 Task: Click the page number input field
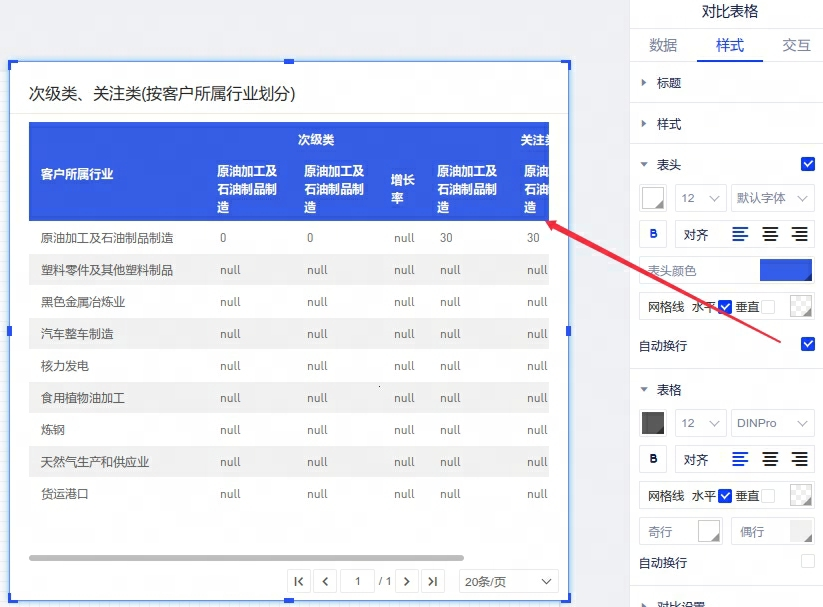(357, 581)
